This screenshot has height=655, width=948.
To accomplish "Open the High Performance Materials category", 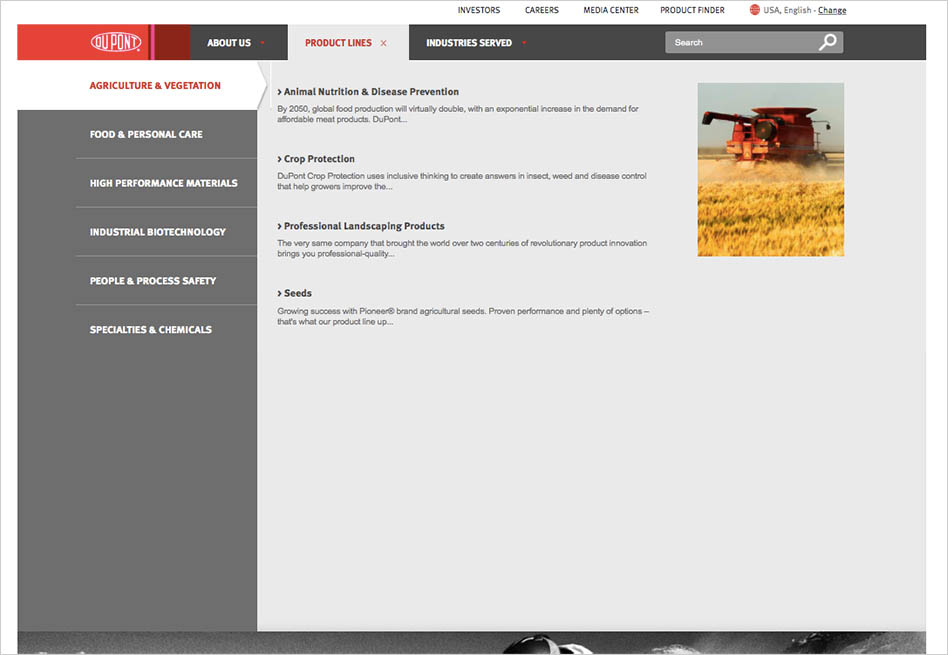I will (x=163, y=183).
